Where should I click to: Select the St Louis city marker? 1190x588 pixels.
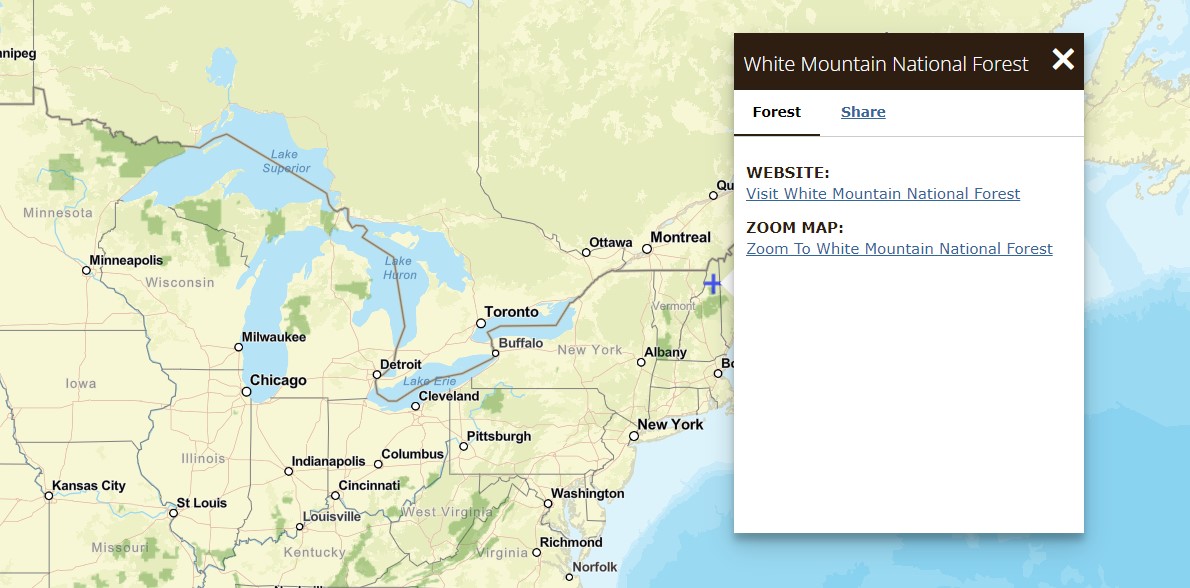tap(173, 513)
